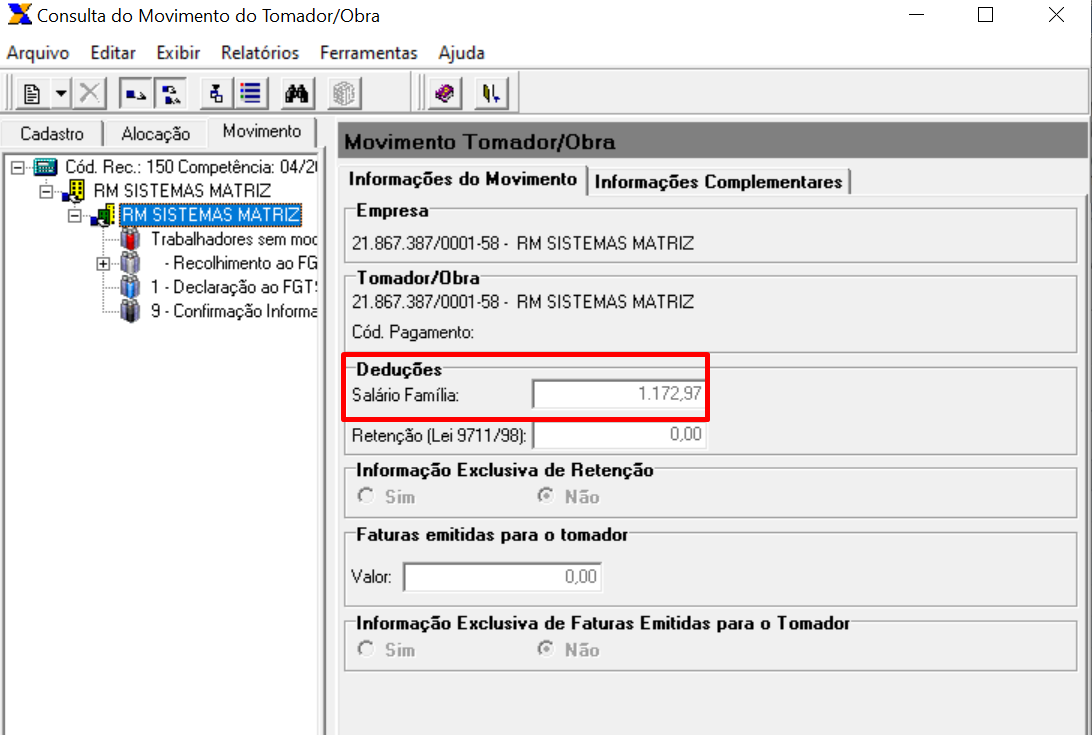
Task: Collapse the Cód. Rec. 150 root node
Action: (x=17, y=167)
